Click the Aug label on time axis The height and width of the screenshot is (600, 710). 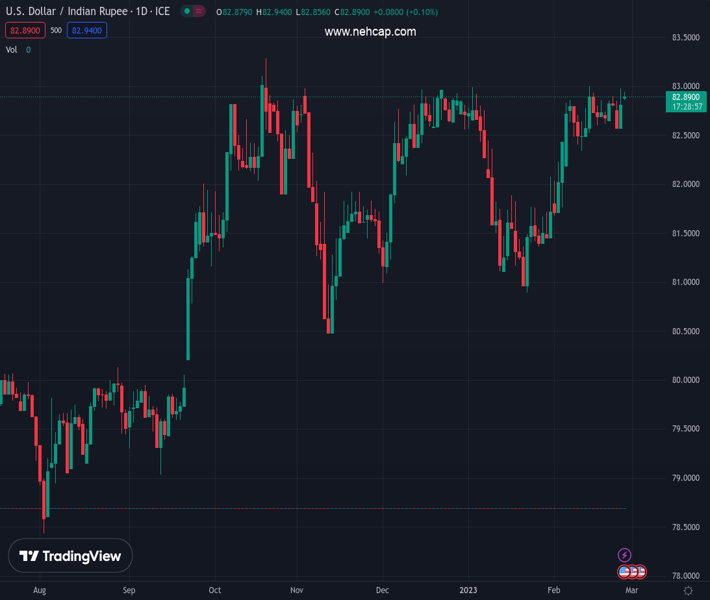[x=40, y=591]
